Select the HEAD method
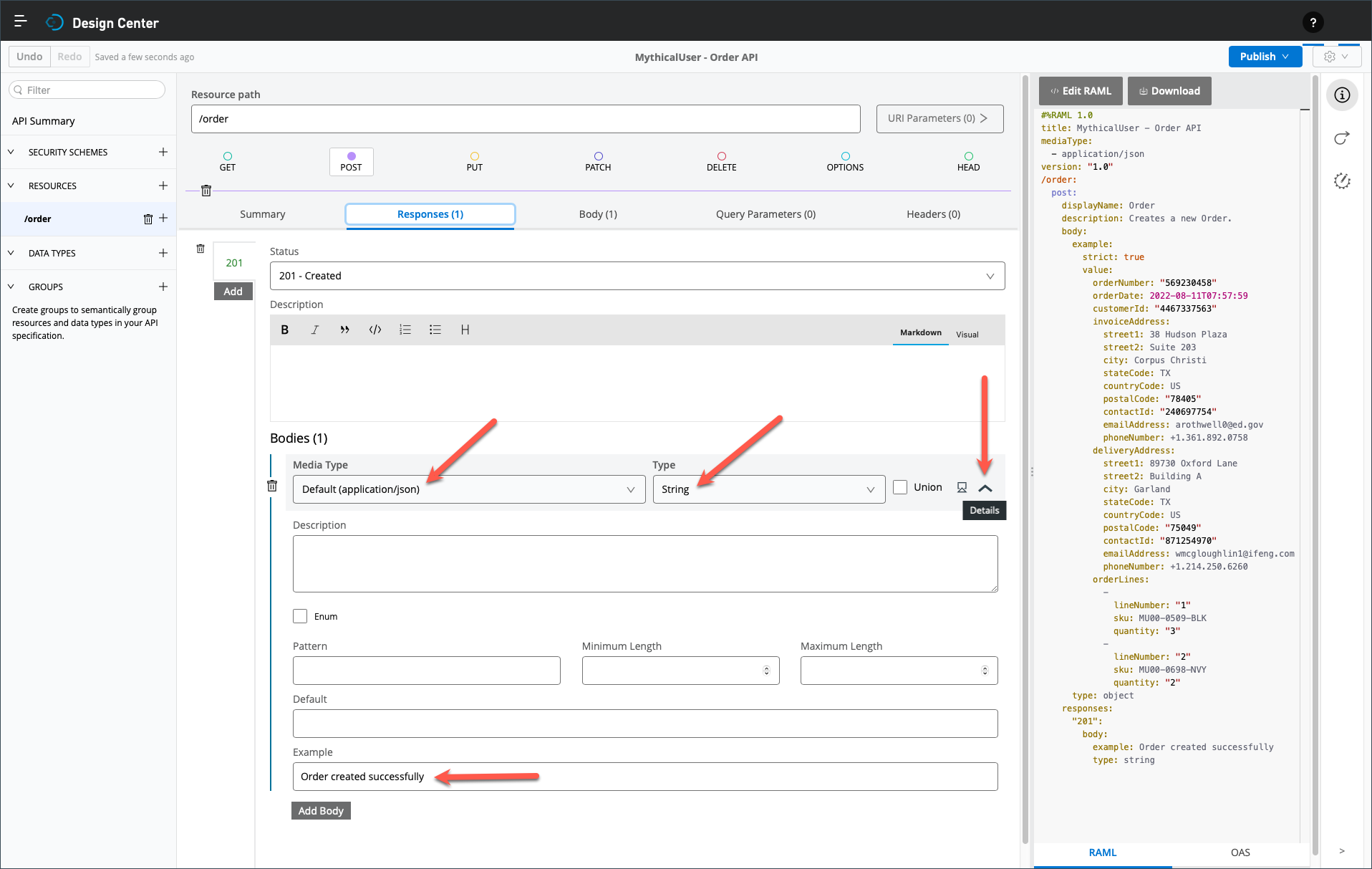The width and height of the screenshot is (1372, 869). click(968, 162)
